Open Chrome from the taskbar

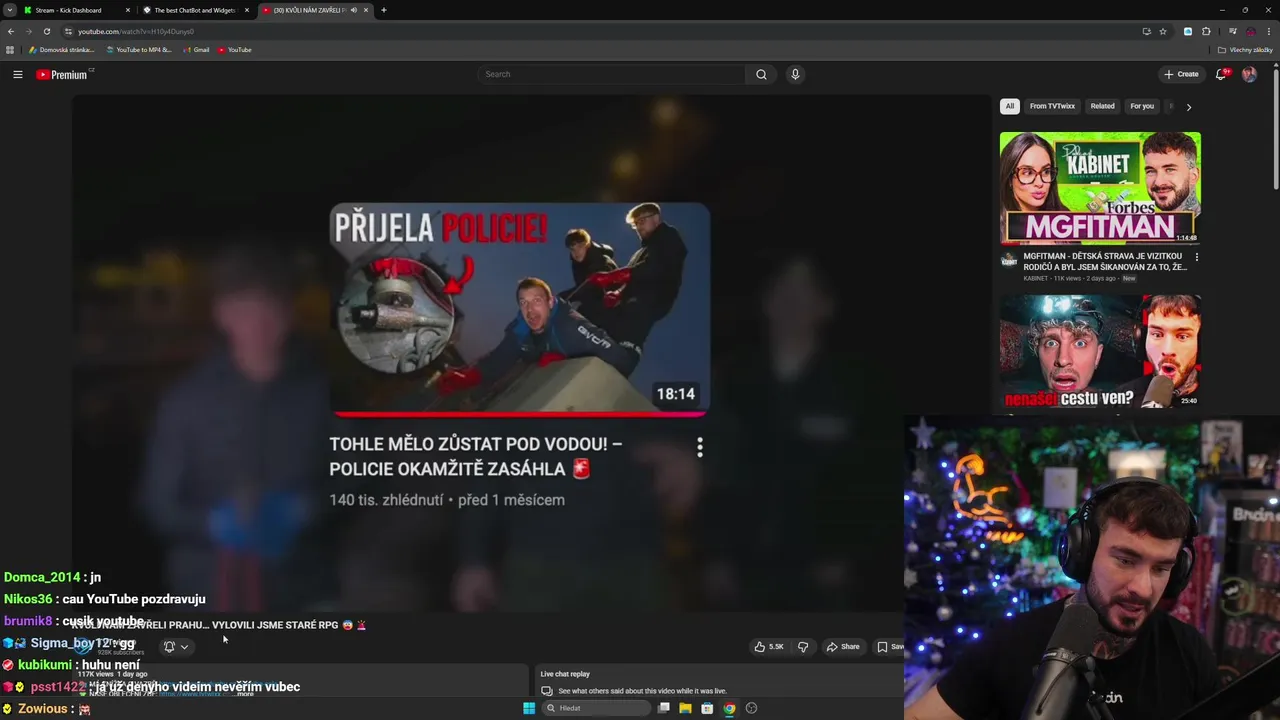click(729, 708)
